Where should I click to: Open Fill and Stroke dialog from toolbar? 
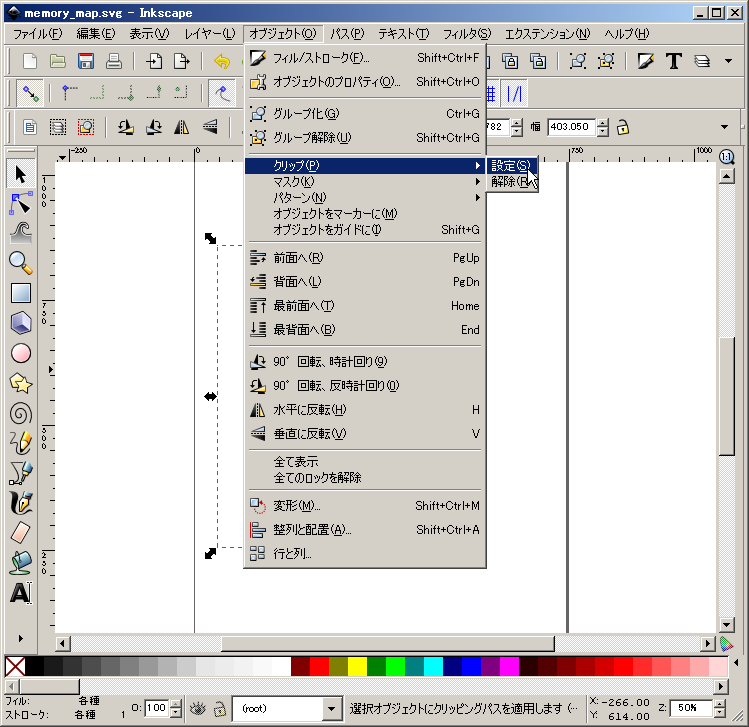tap(646, 61)
